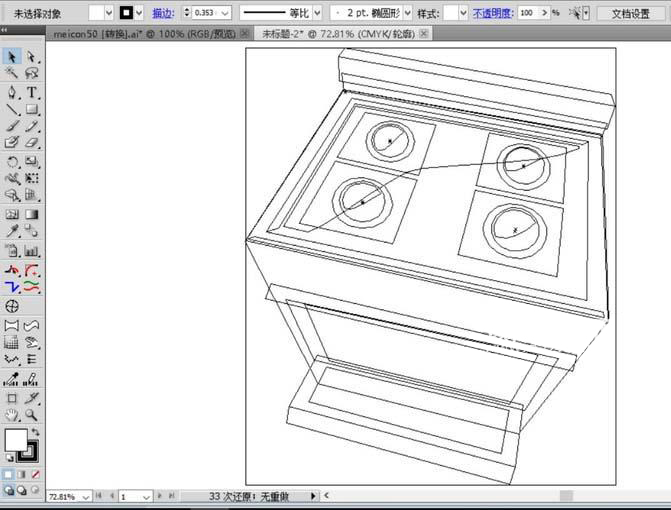The height and width of the screenshot is (510, 671).
Task: Activate the Zoom magnifier tool
Action: [31, 415]
